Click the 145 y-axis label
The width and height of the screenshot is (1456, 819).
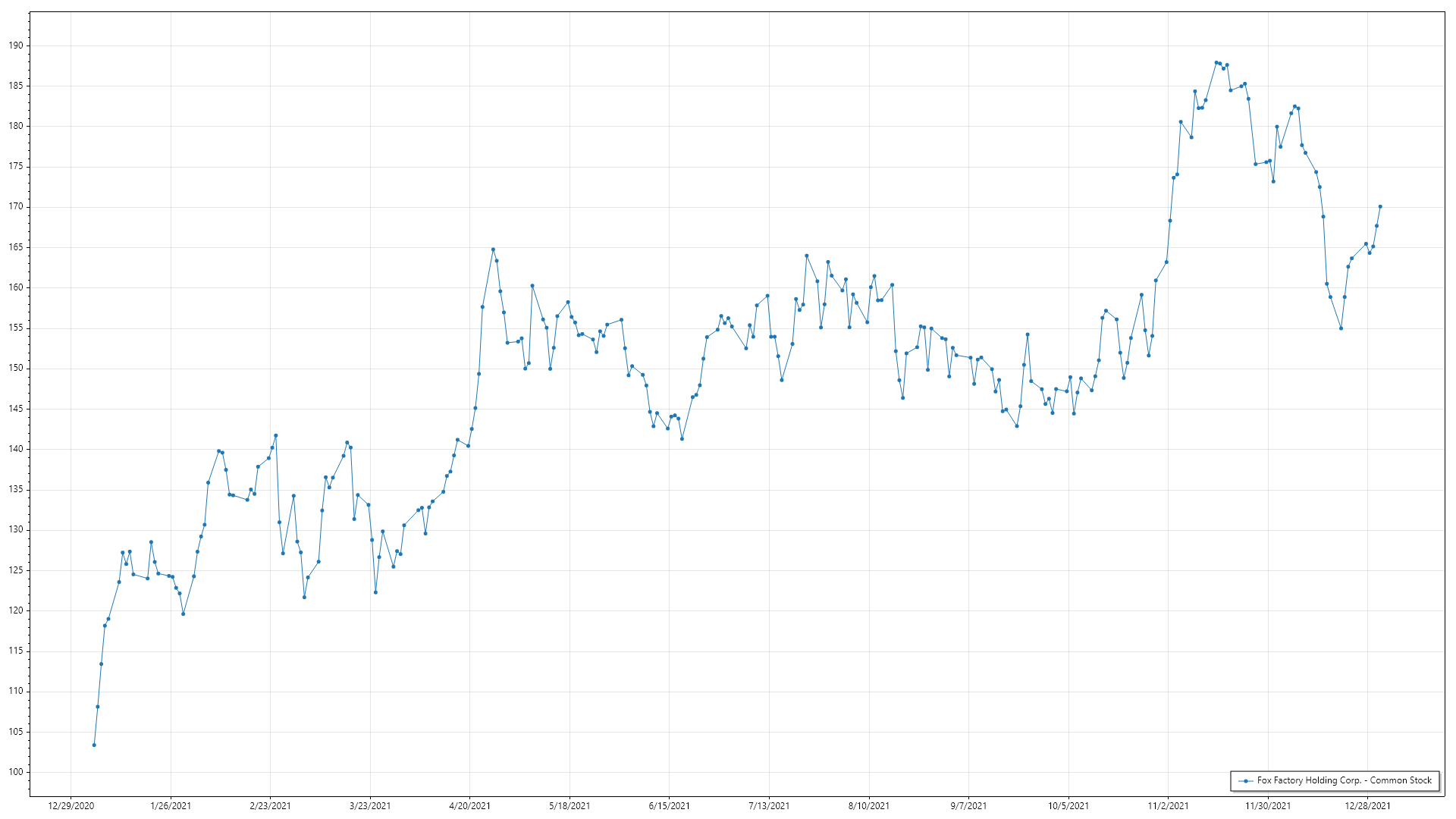16,409
